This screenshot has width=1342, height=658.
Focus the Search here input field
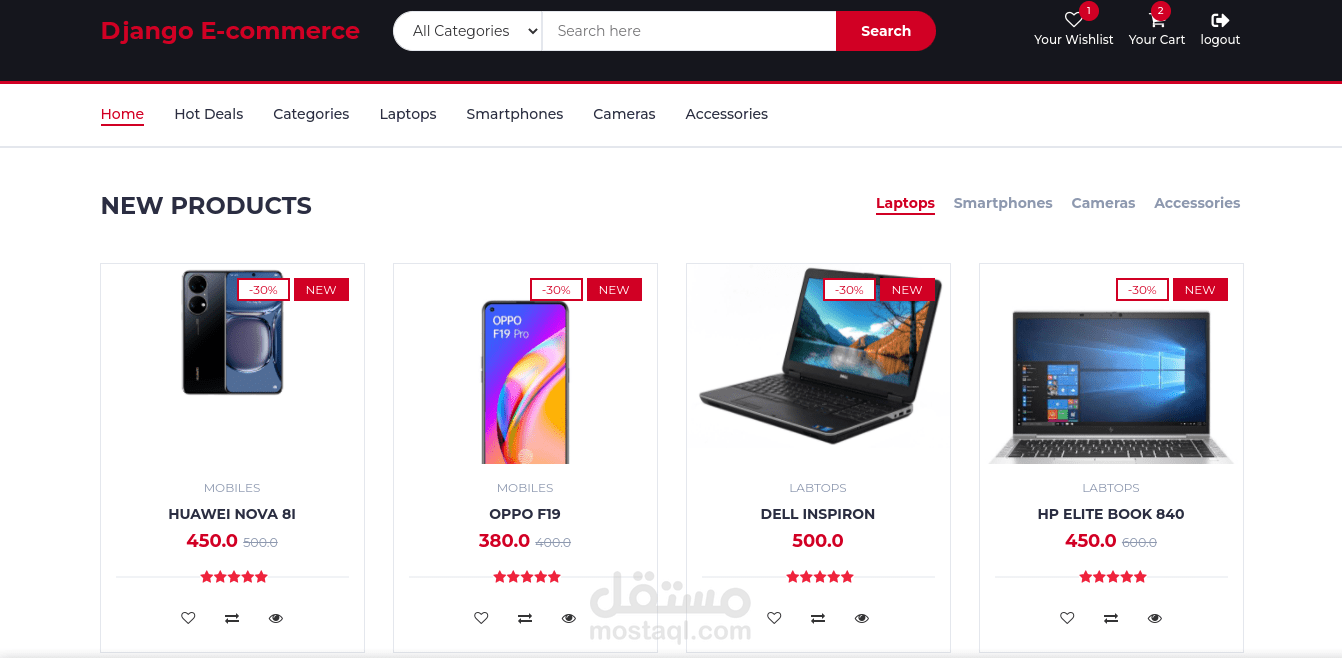point(689,31)
